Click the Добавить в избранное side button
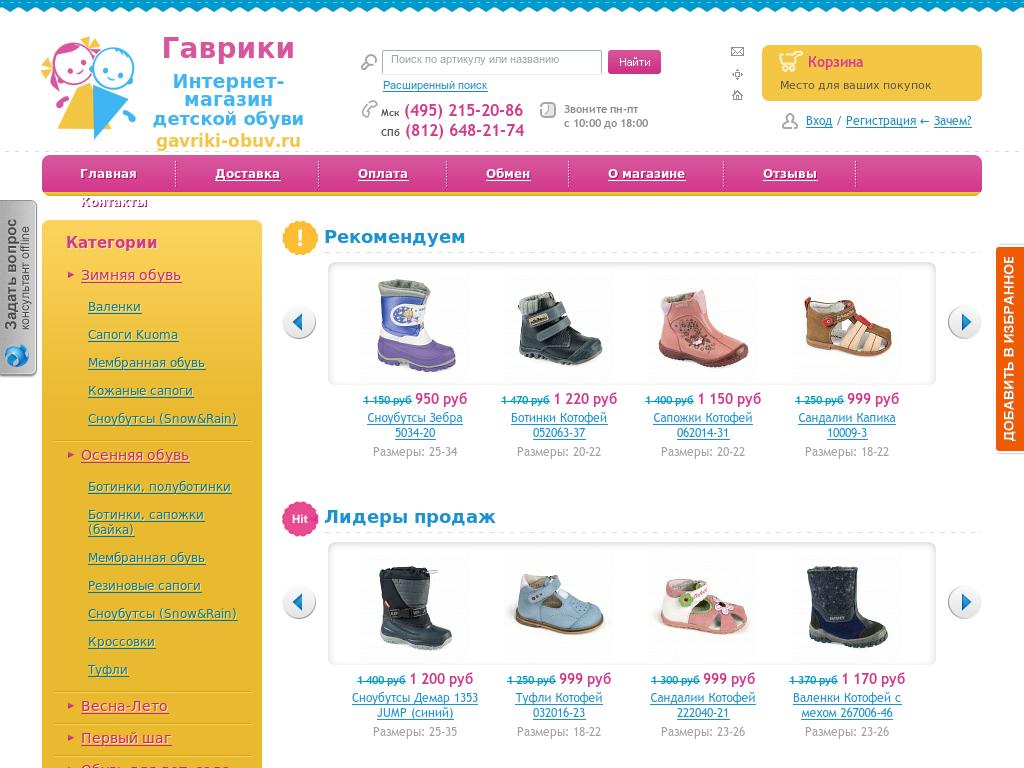 1010,349
